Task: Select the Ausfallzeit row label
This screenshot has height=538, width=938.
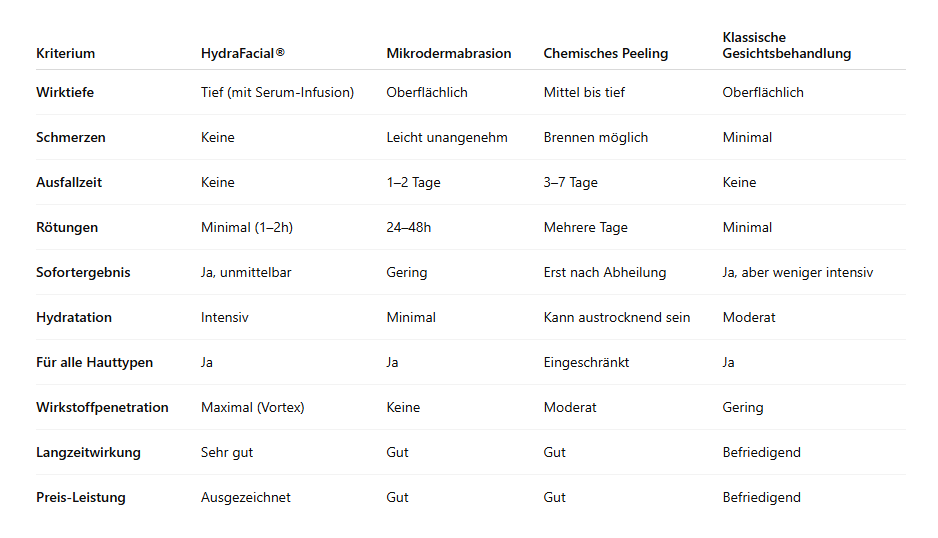Action: tap(69, 182)
